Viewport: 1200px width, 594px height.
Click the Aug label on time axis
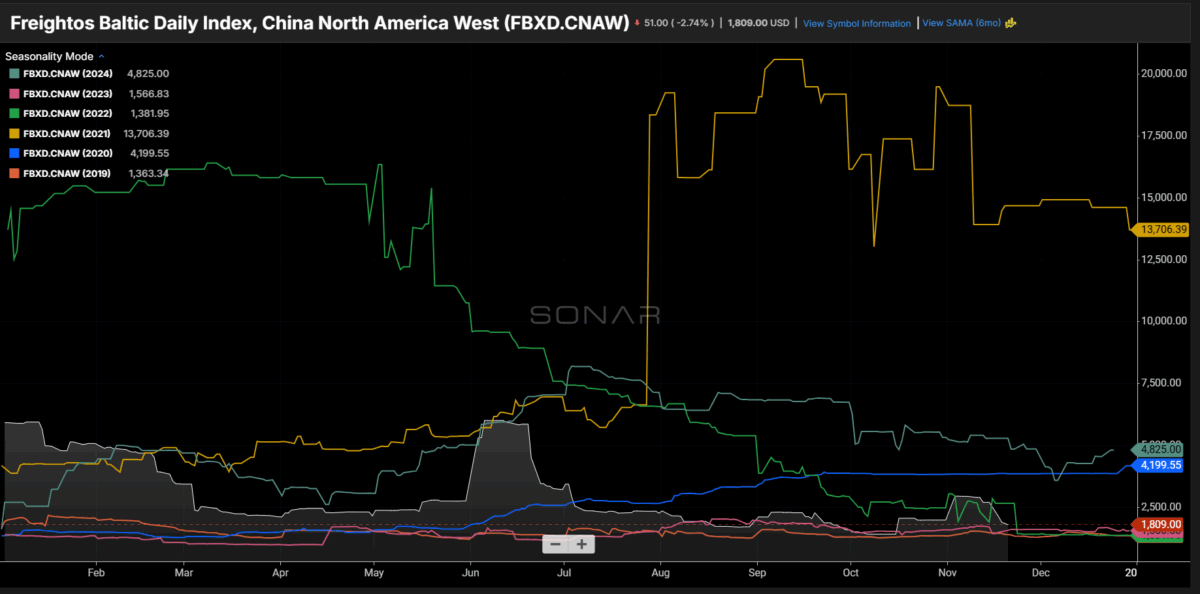coord(660,574)
